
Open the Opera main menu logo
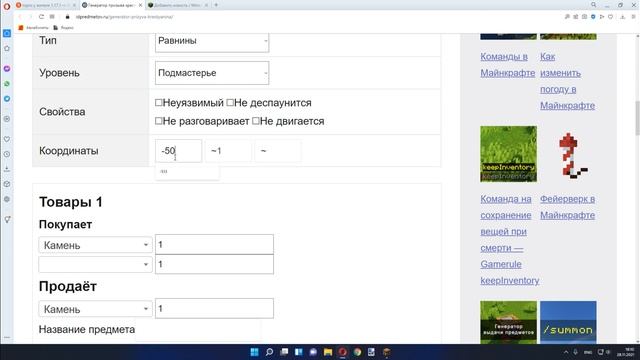tap(7, 6)
